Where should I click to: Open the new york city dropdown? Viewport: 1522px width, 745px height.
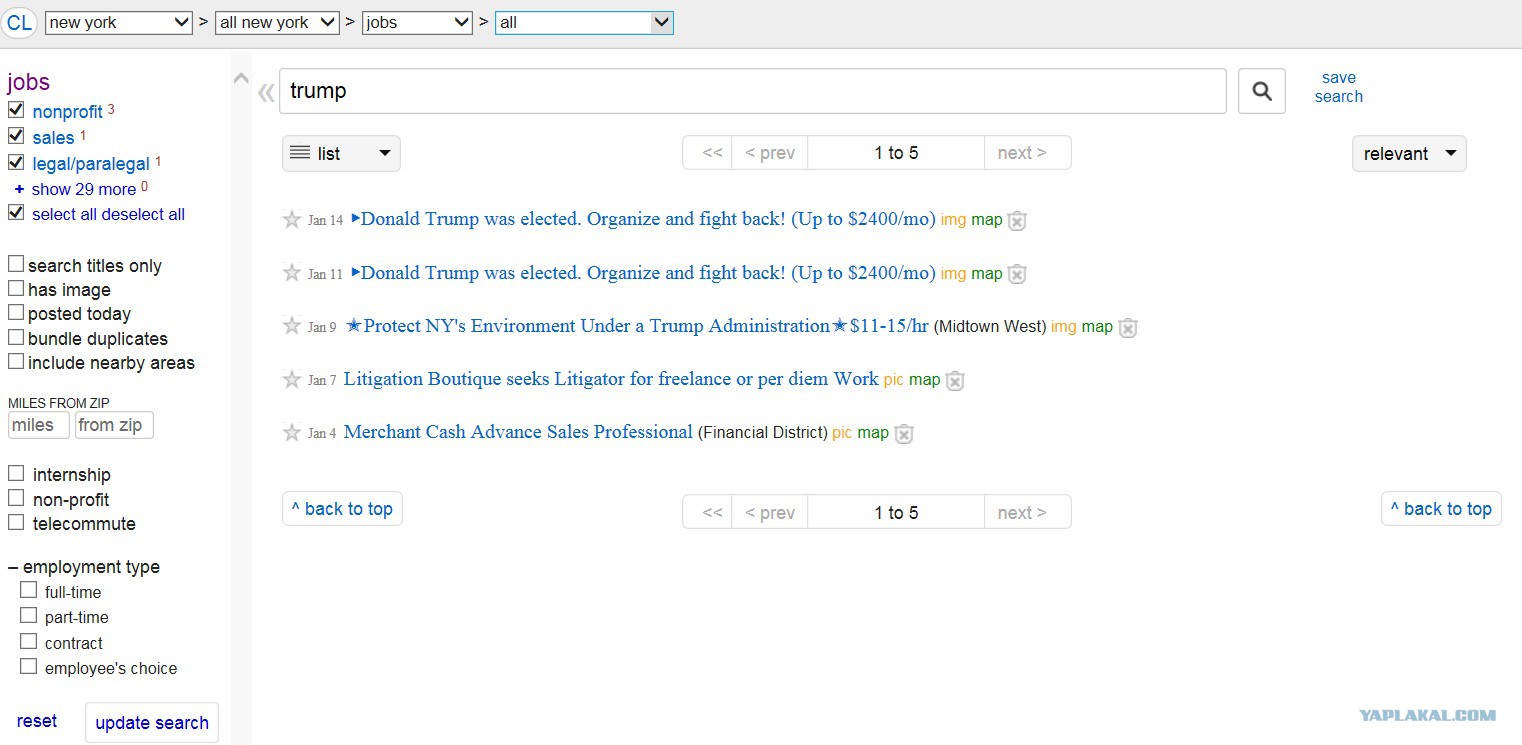(x=119, y=22)
